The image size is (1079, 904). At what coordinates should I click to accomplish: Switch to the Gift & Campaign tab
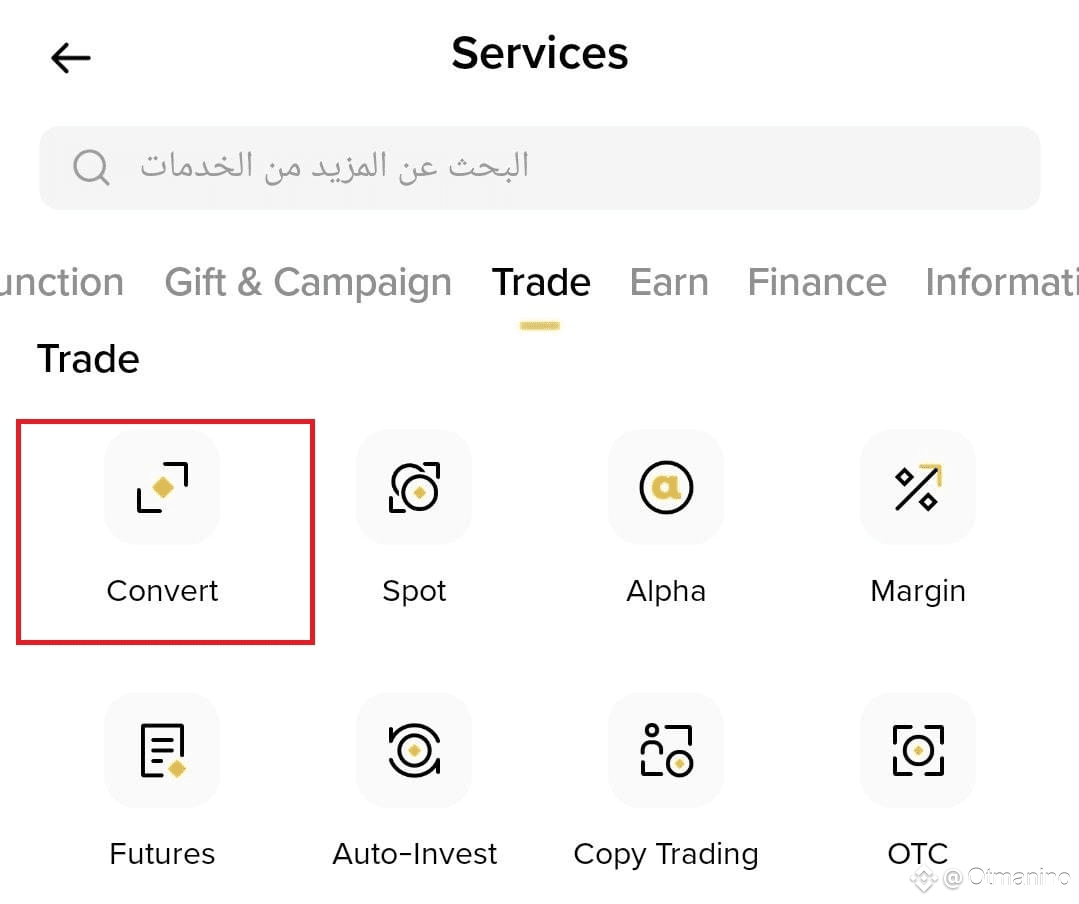tap(308, 283)
